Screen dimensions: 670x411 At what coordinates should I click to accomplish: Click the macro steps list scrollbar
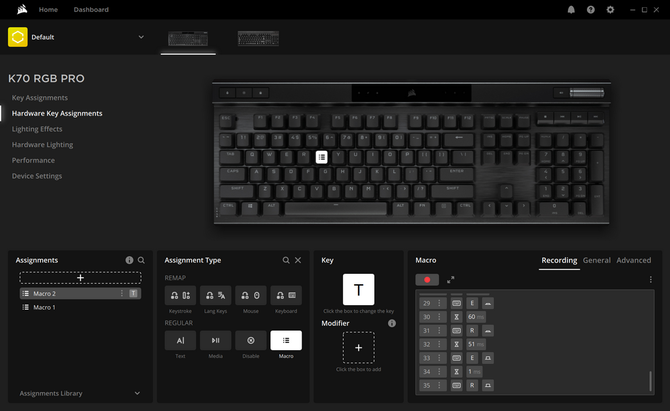tap(650, 381)
